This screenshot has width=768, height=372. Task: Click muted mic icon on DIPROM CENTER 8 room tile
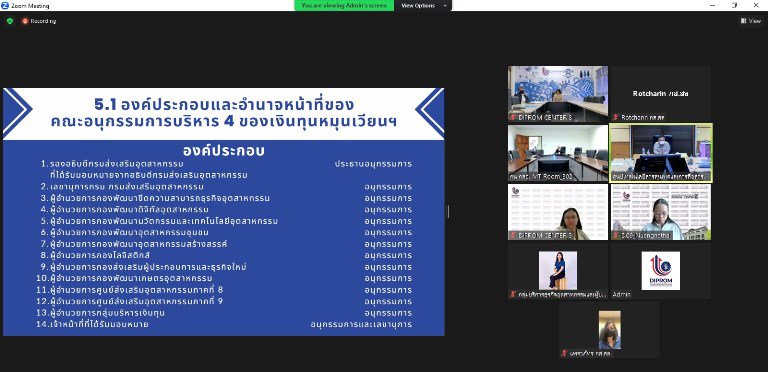(x=513, y=117)
